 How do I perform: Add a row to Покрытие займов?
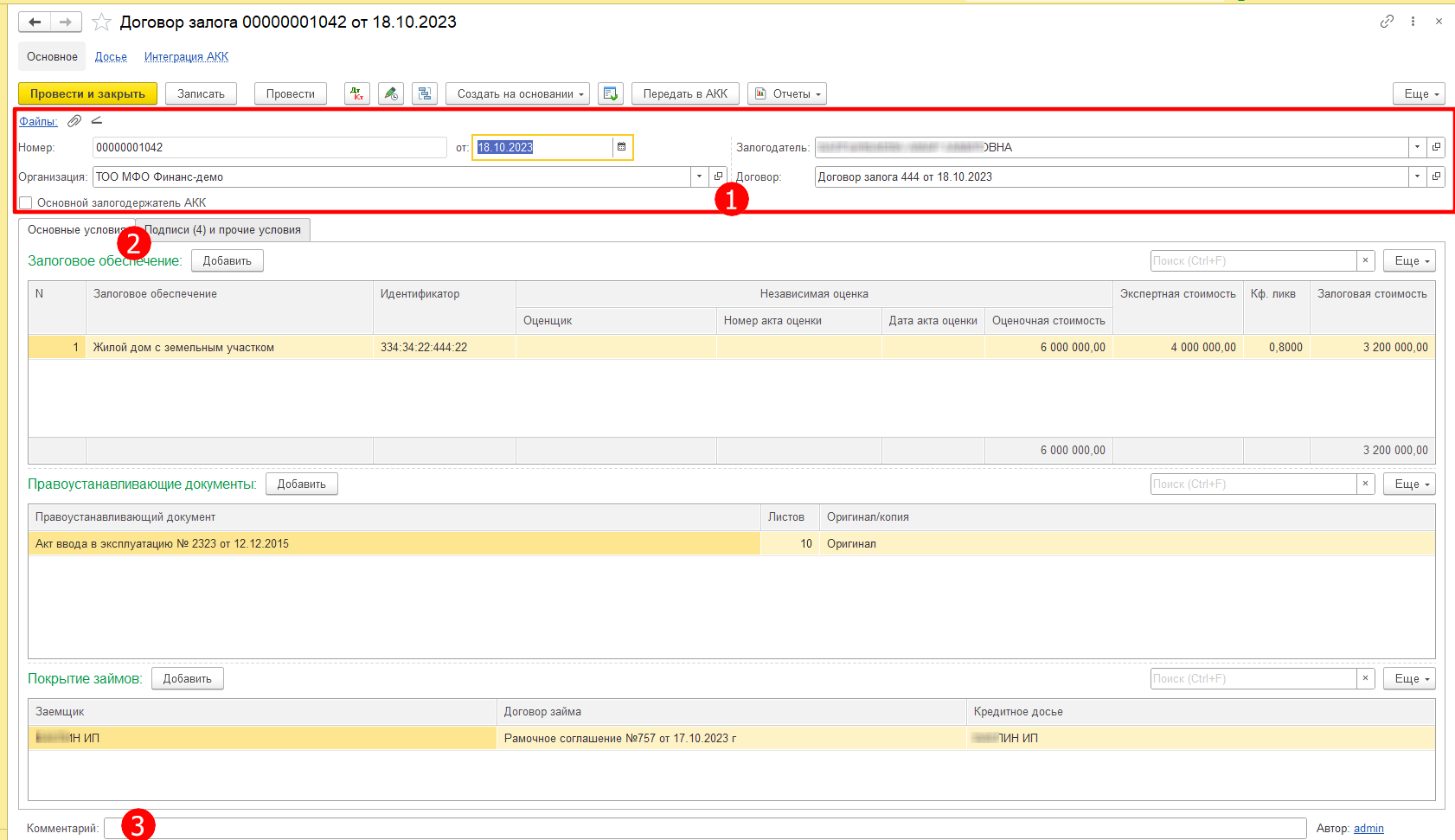point(188,678)
